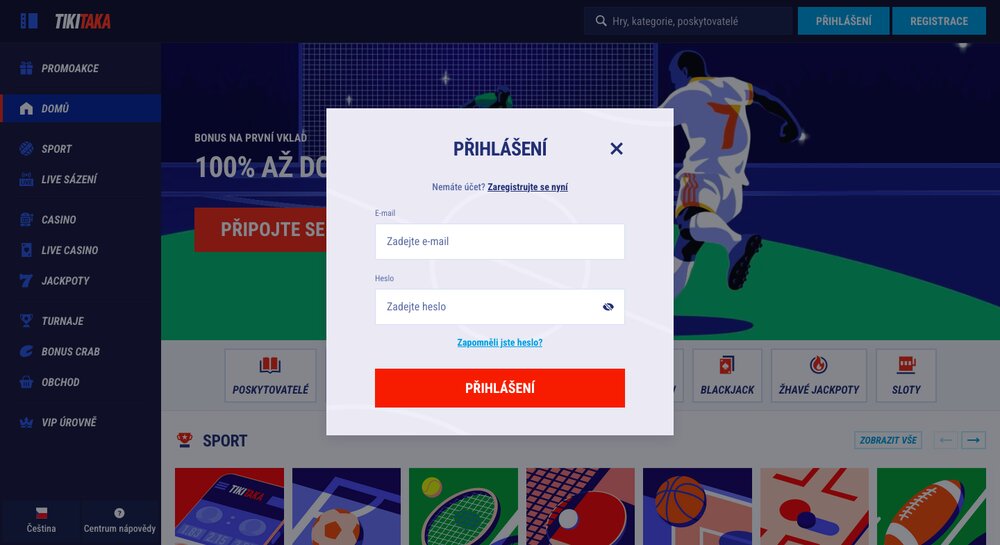This screenshot has height=545, width=1000.
Task: Click the E-mail input field
Action: 499,242
